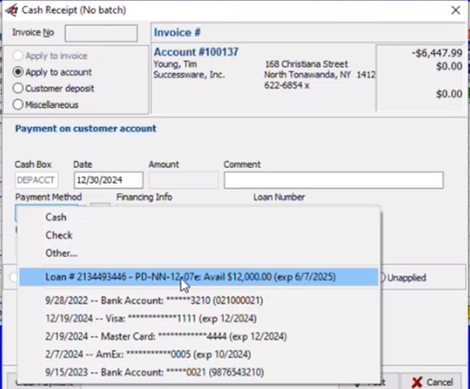Click the -$6,447.99 balance amount
470x389 pixels.
437,53
